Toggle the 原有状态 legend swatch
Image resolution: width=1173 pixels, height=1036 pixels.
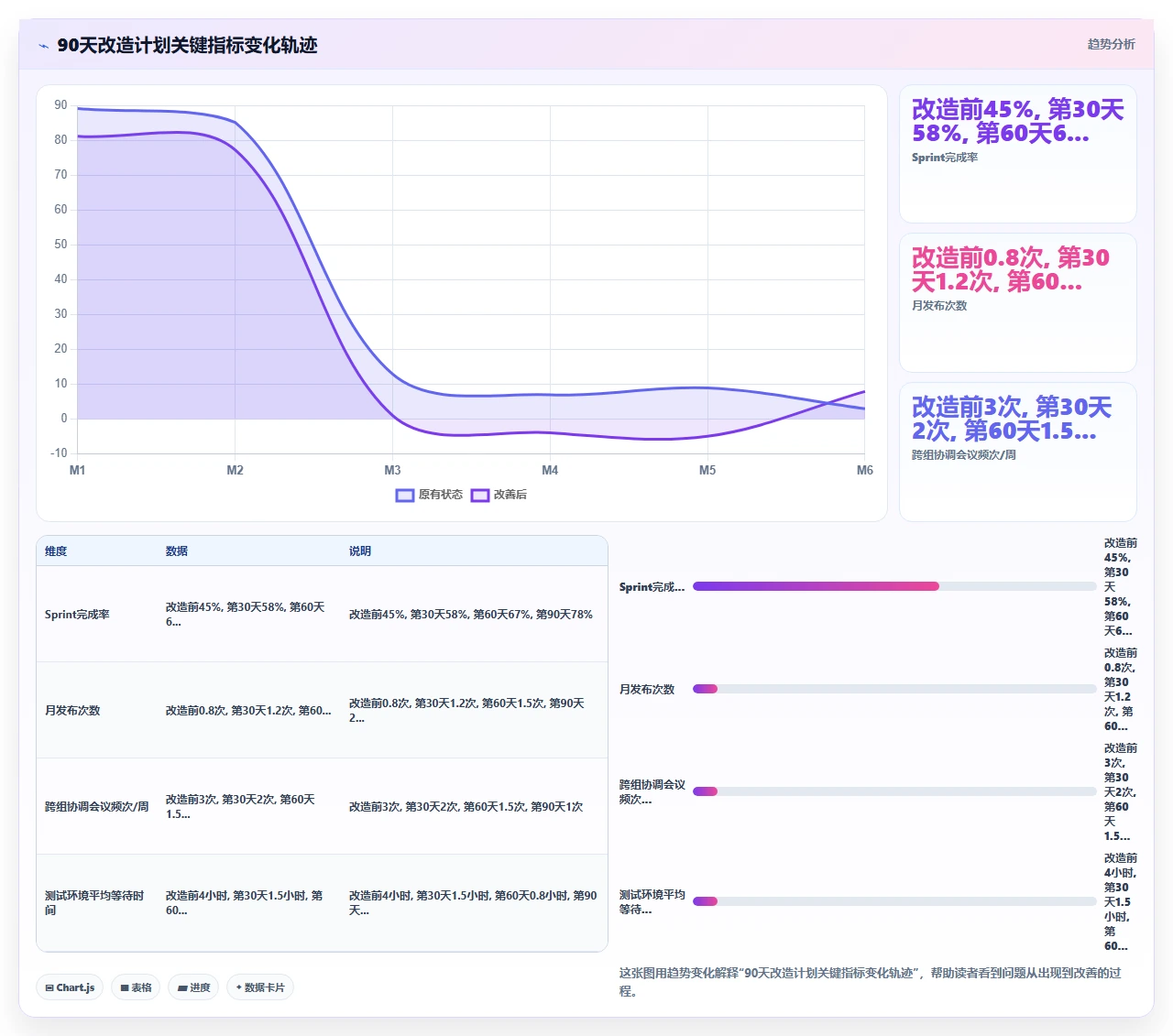coord(405,496)
